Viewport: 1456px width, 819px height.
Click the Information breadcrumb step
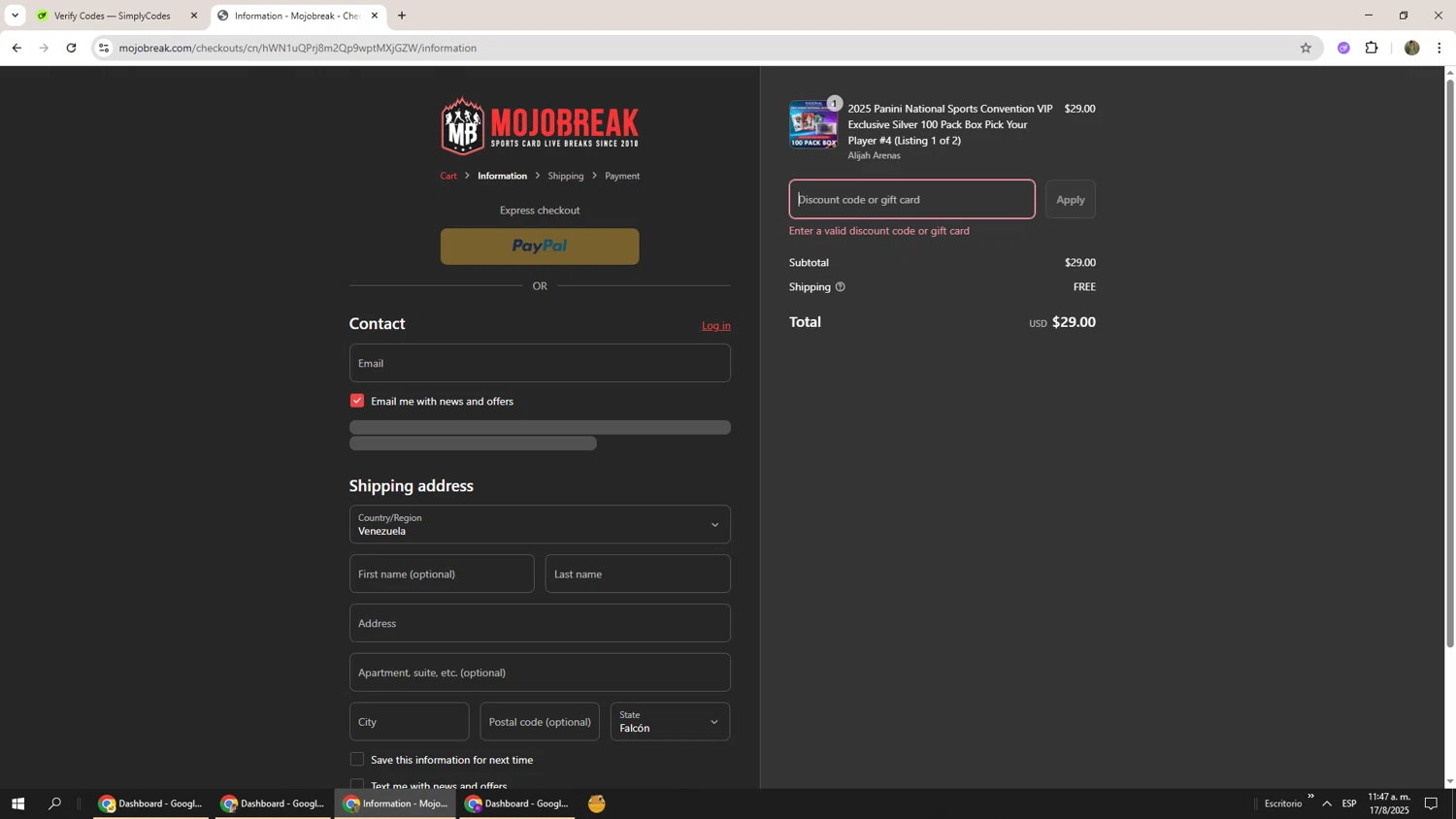(502, 177)
